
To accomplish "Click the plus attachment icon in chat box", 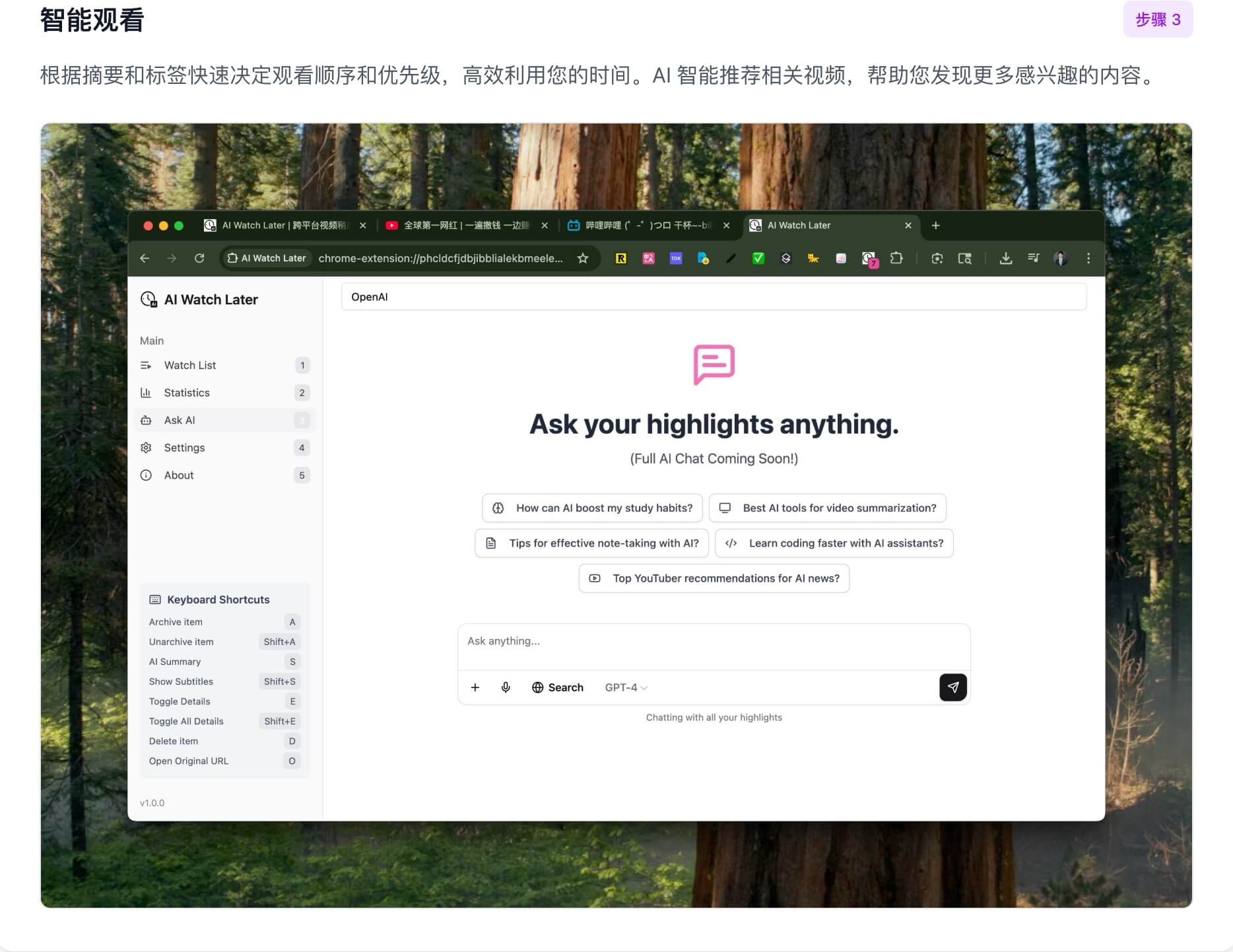I will [x=475, y=687].
